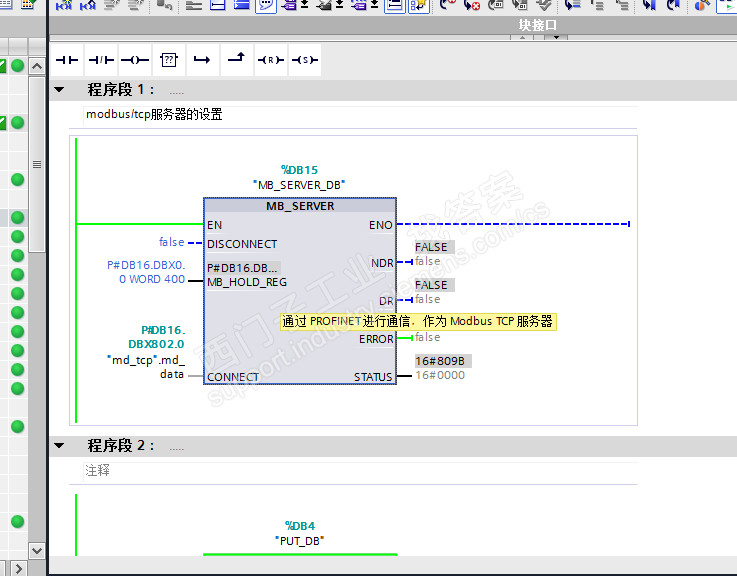This screenshot has width=737, height=576.
Task: Click the right arrow at bottom left
Action: [x=18, y=568]
